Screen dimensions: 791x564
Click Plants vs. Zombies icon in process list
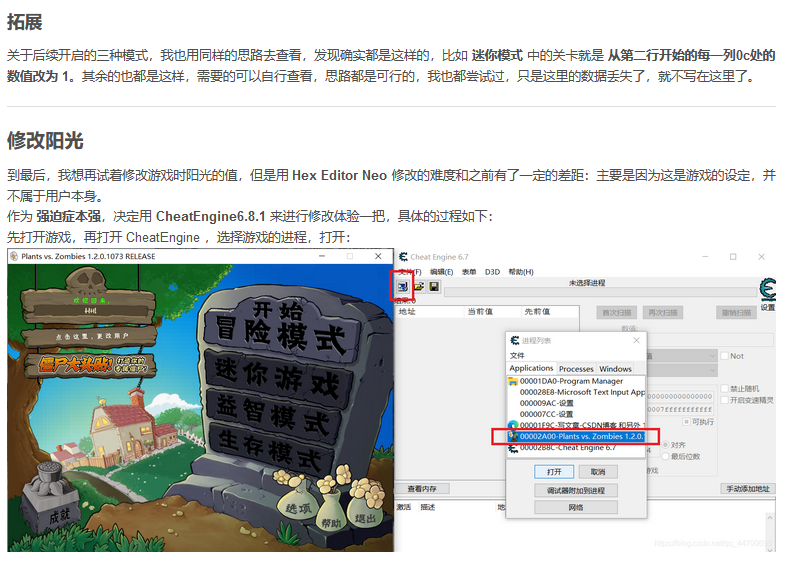tap(513, 436)
